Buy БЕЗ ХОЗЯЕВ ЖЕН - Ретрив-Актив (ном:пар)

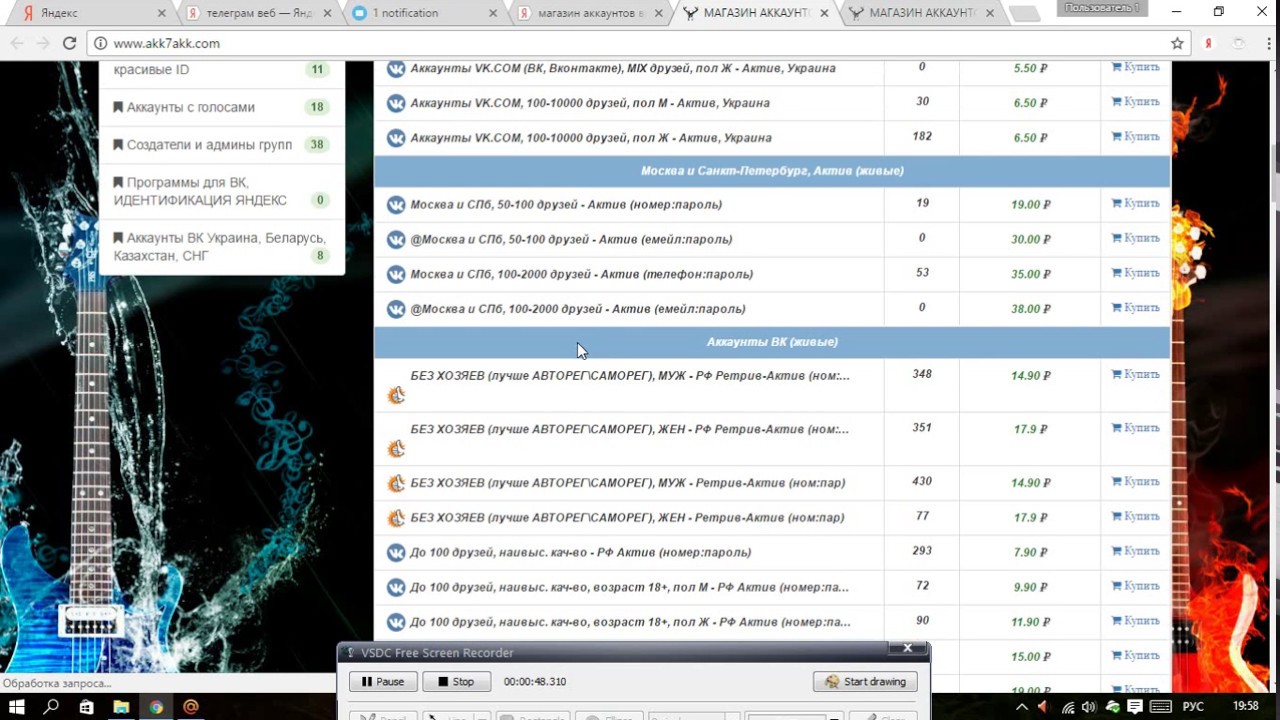point(1135,517)
